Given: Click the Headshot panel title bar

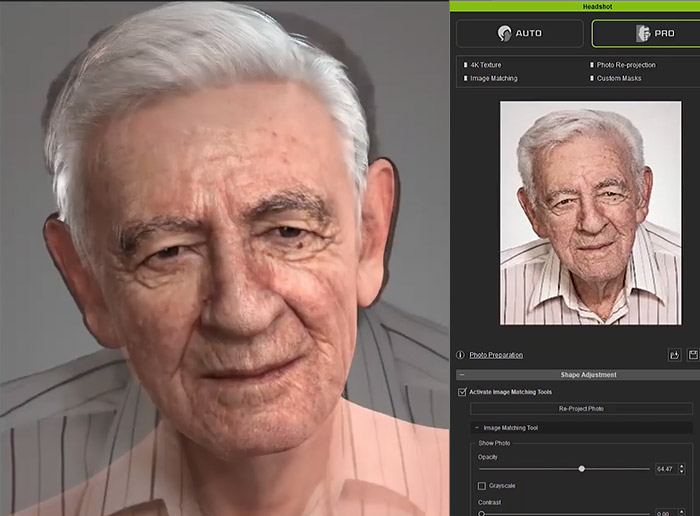Looking at the screenshot, I should pyautogui.click(x=575, y=6).
